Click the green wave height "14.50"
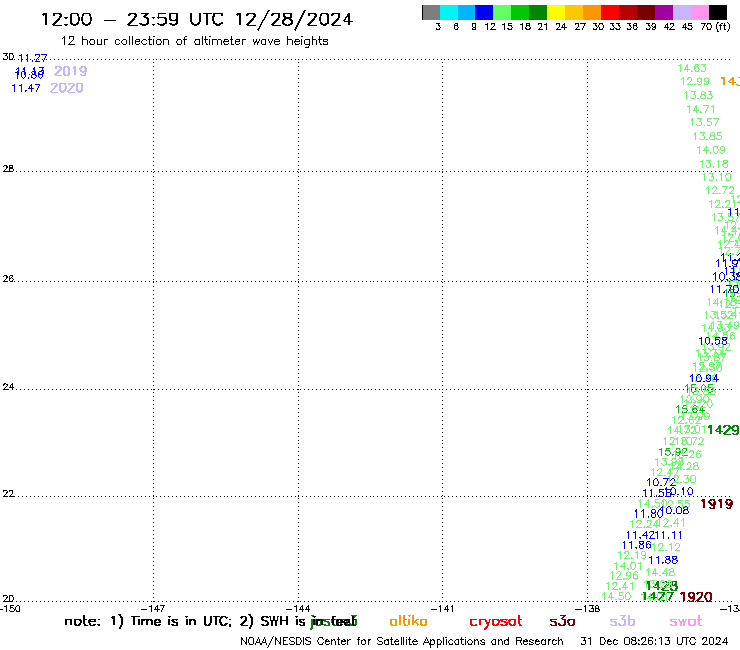This screenshot has width=740, height=650. (616, 596)
